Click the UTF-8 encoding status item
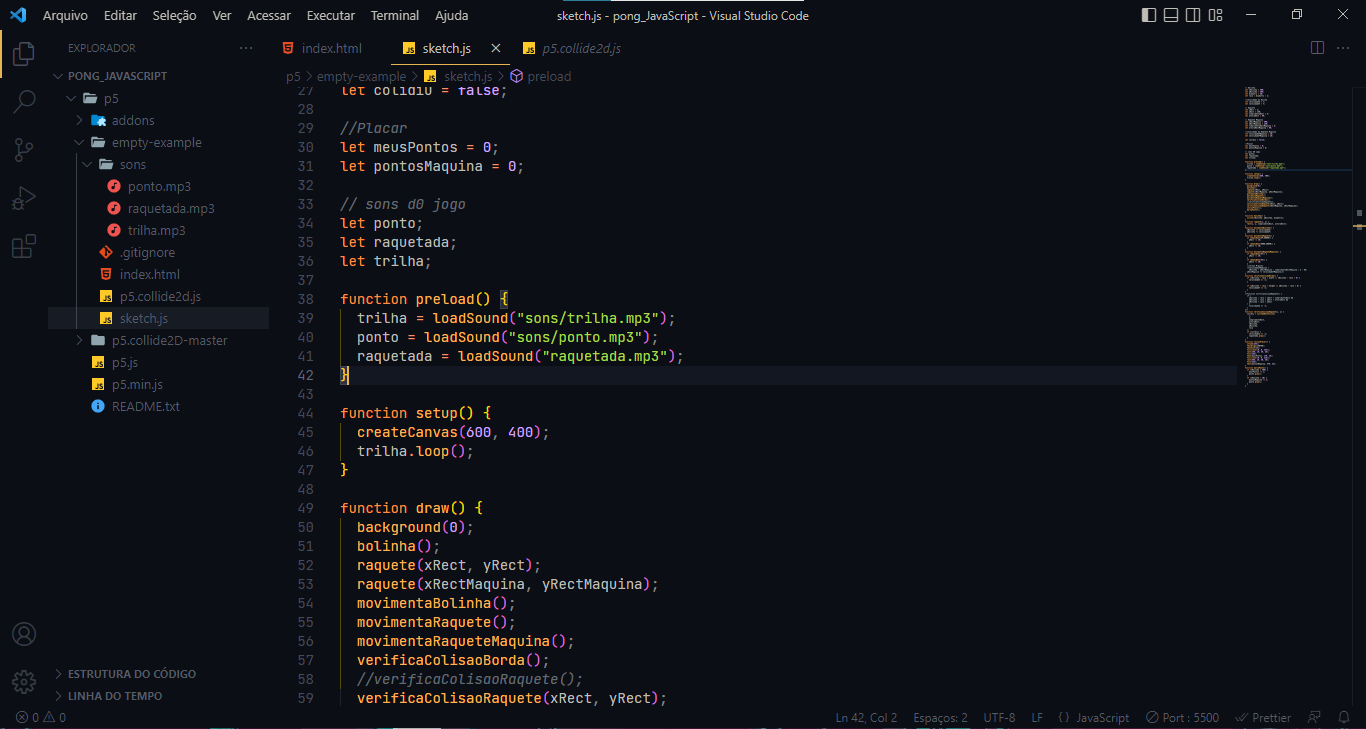1366x729 pixels. click(999, 717)
